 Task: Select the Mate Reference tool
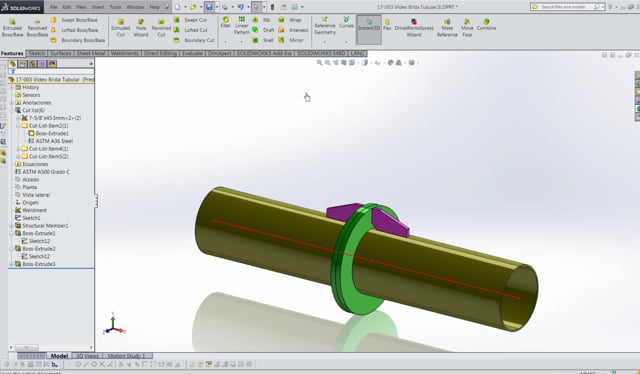tap(447, 27)
